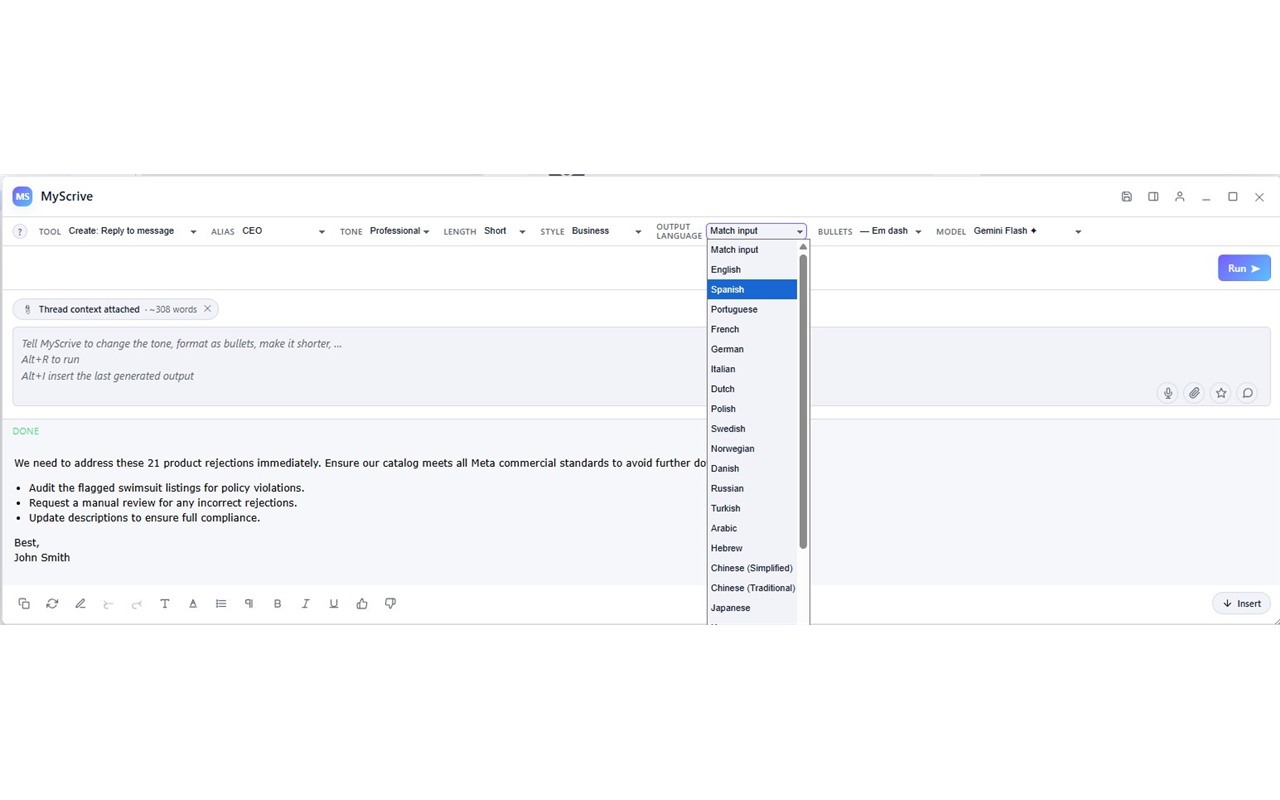Click the signature text John Smith
Screen dimensions: 1280x800
tap(42, 558)
